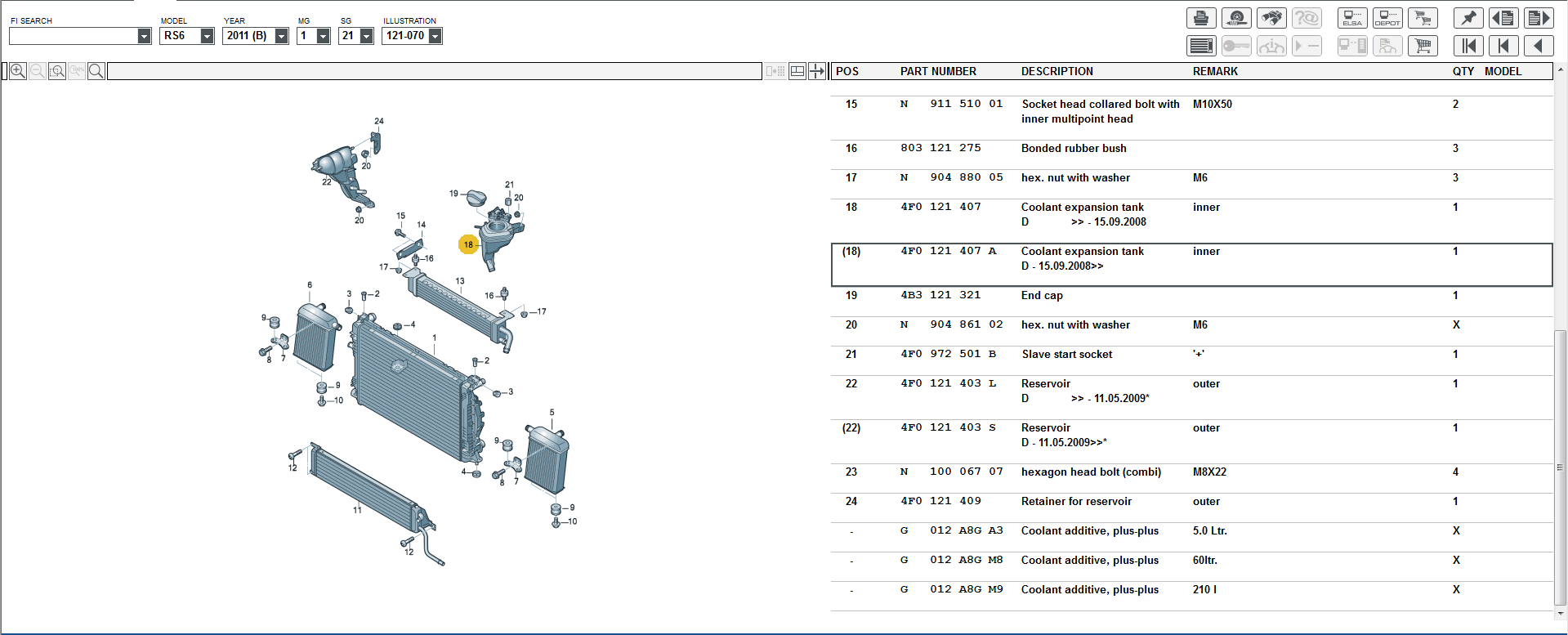Click parts list scrollbar down arrow
Viewport: 1568px width, 635px height.
tap(1561, 613)
